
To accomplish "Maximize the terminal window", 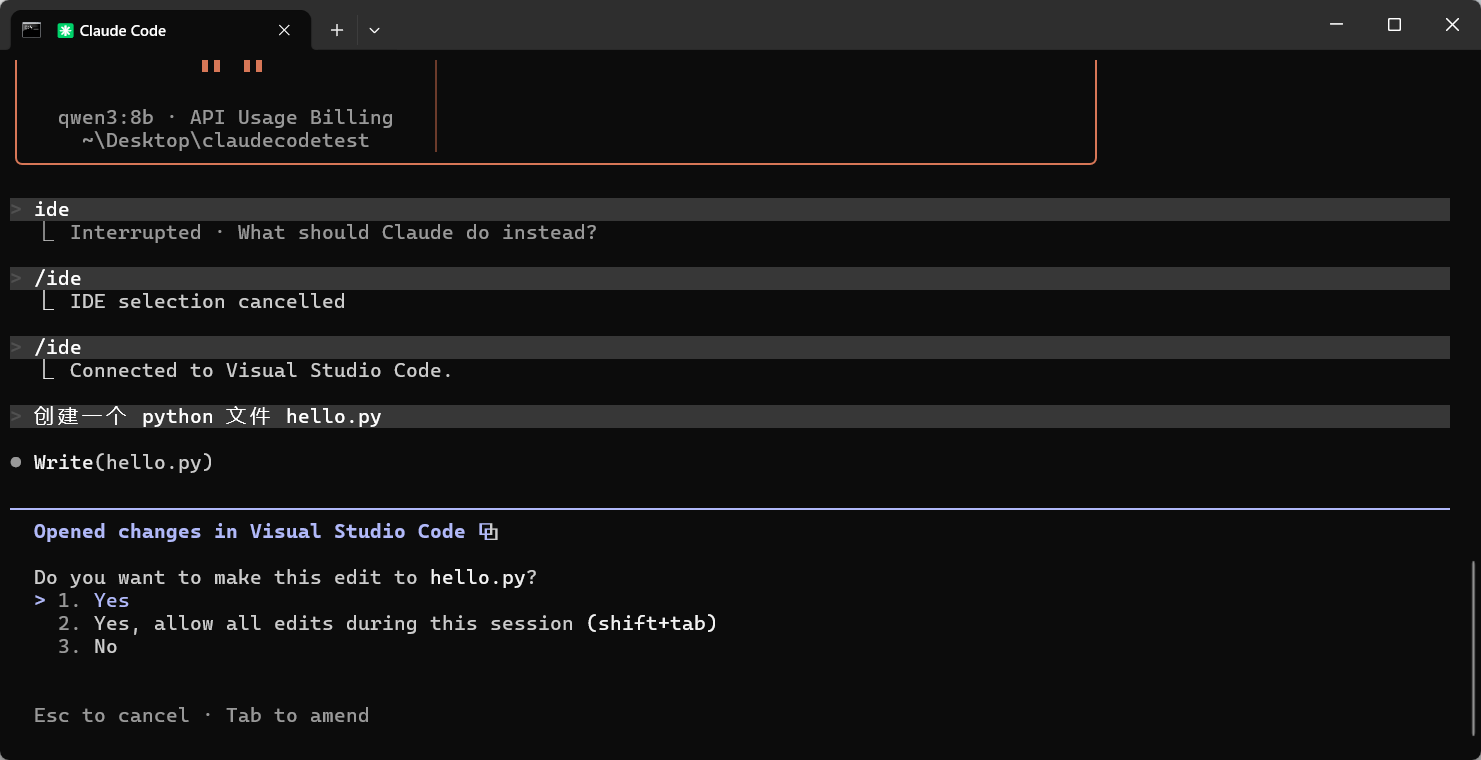I will coord(1394,25).
